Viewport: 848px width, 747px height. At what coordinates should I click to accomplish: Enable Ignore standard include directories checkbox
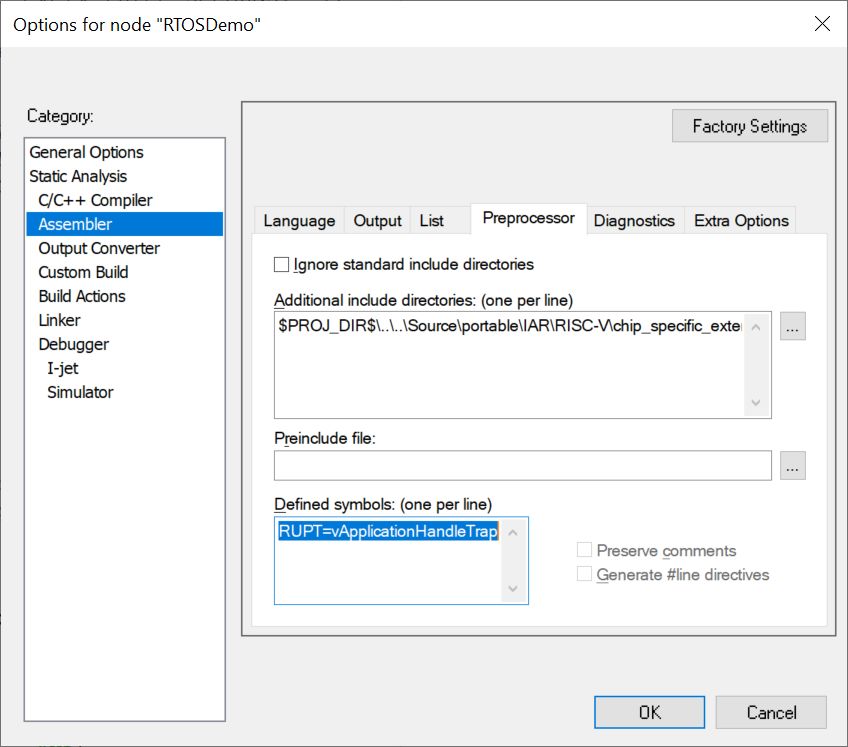[282, 265]
